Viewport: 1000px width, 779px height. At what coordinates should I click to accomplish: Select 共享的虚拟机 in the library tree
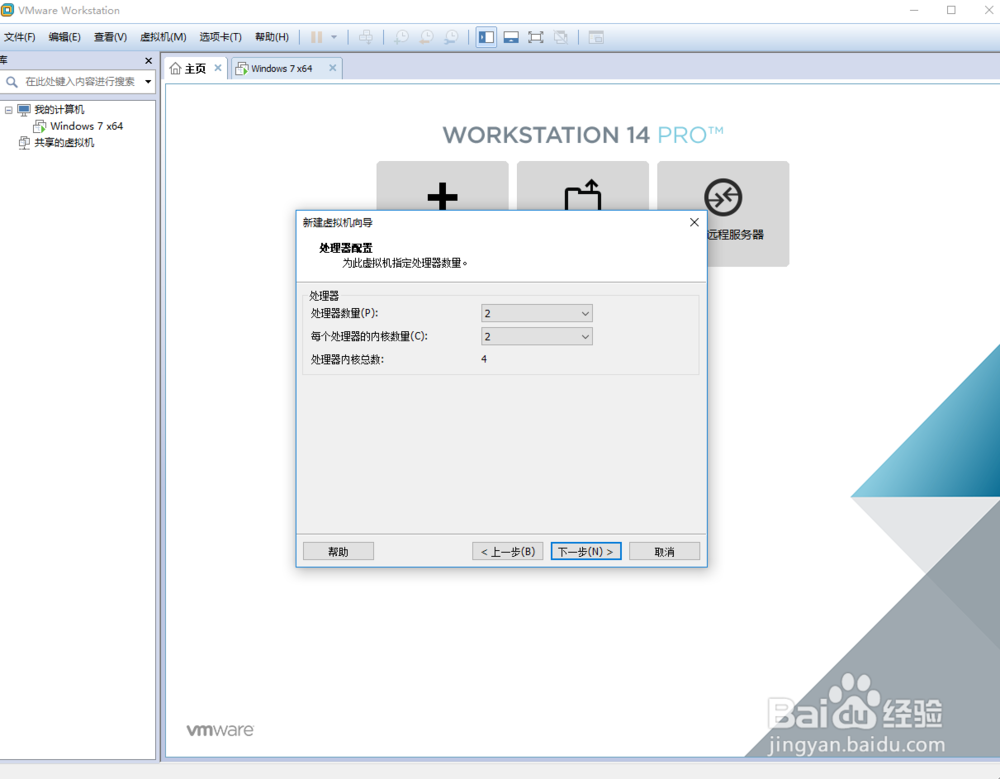coord(64,143)
